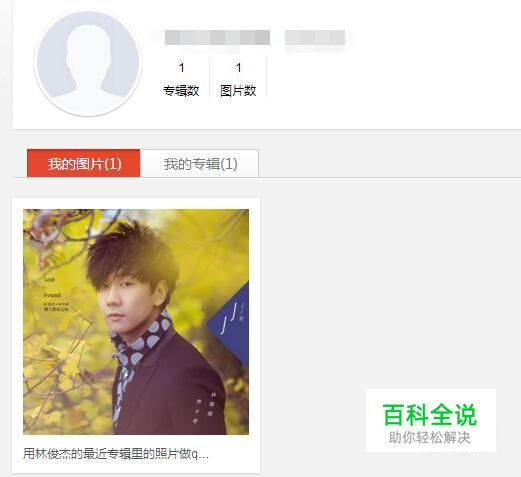Click the green 百科全说 logo text

coord(430,415)
